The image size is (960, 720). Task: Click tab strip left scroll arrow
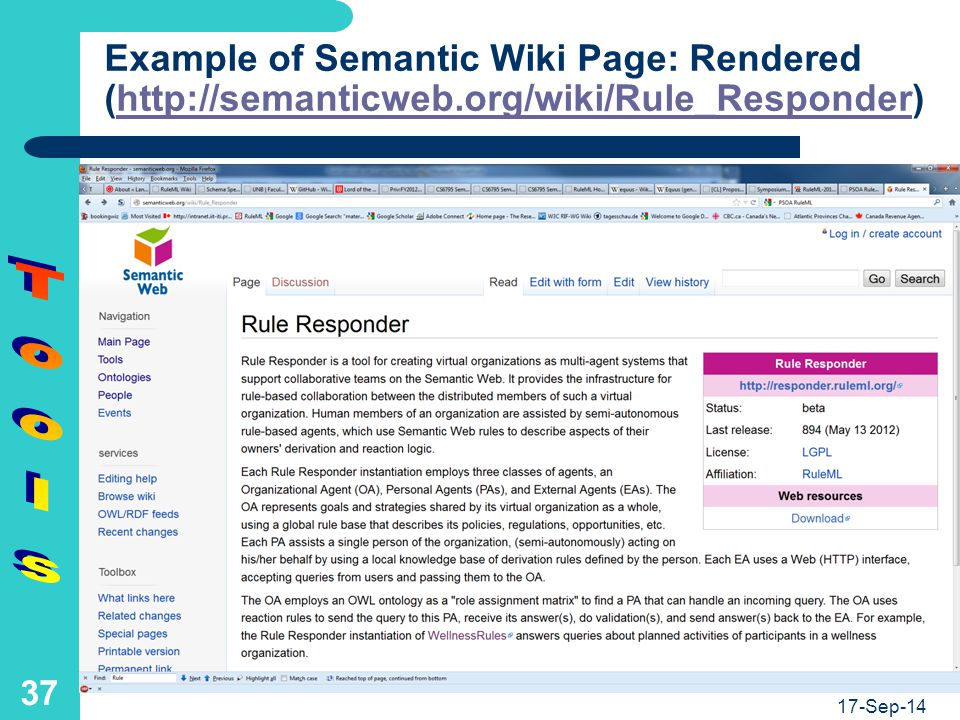pyautogui.click(x=84, y=189)
